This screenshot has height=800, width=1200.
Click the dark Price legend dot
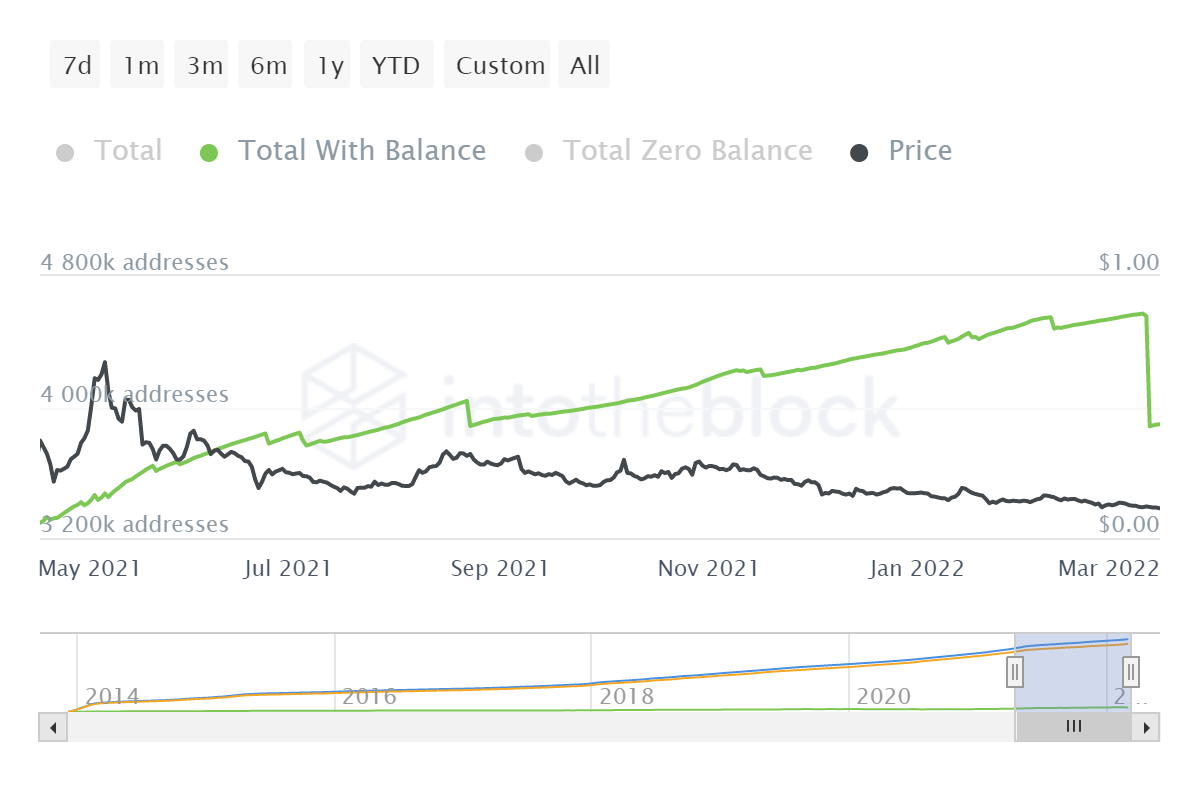(x=859, y=153)
